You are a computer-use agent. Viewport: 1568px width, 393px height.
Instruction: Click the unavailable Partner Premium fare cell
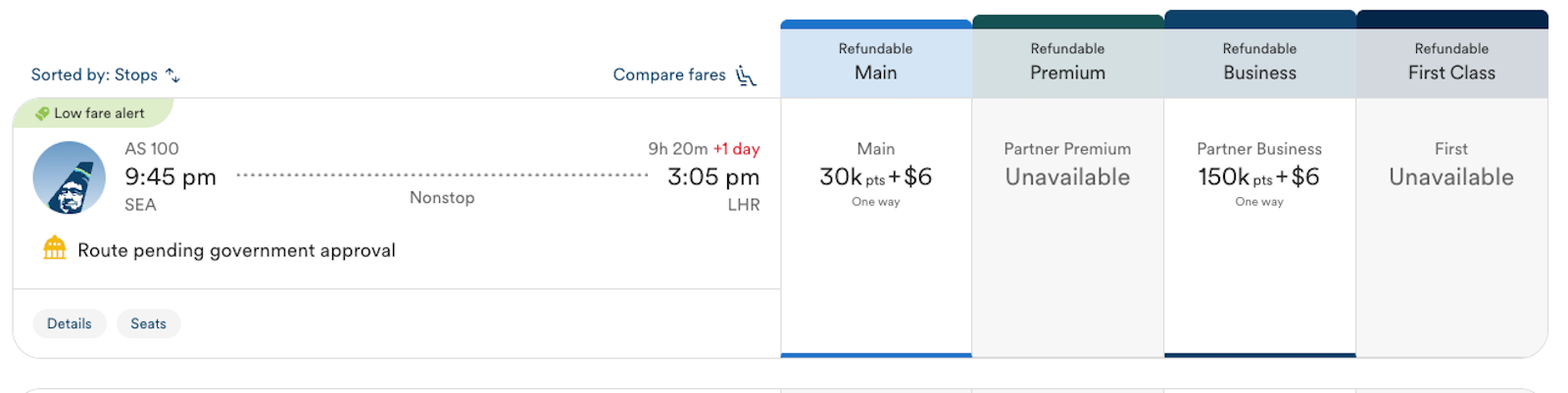click(x=1067, y=177)
